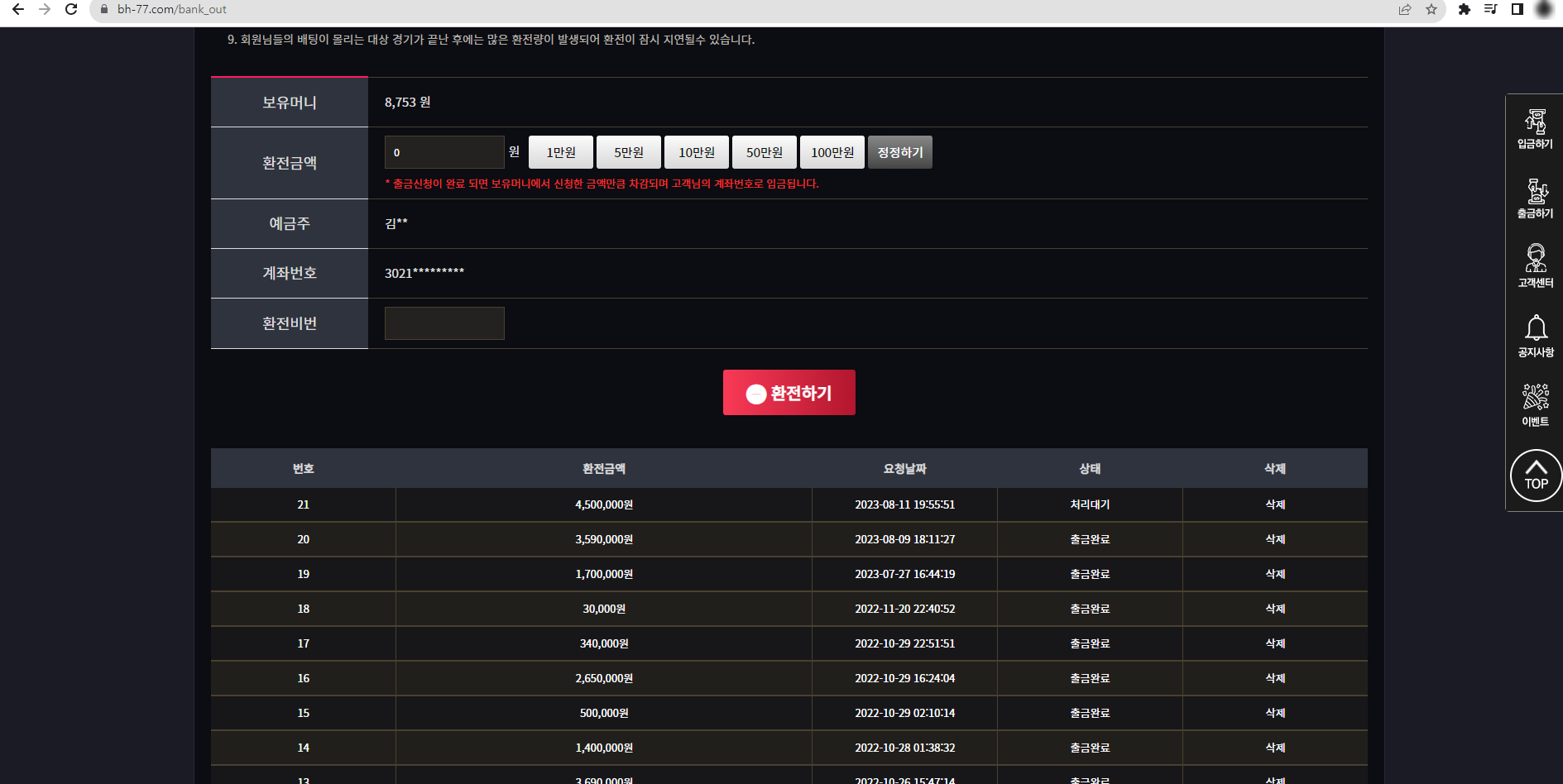
Task: Click the 500,000원 amount cell
Action: tap(604, 713)
